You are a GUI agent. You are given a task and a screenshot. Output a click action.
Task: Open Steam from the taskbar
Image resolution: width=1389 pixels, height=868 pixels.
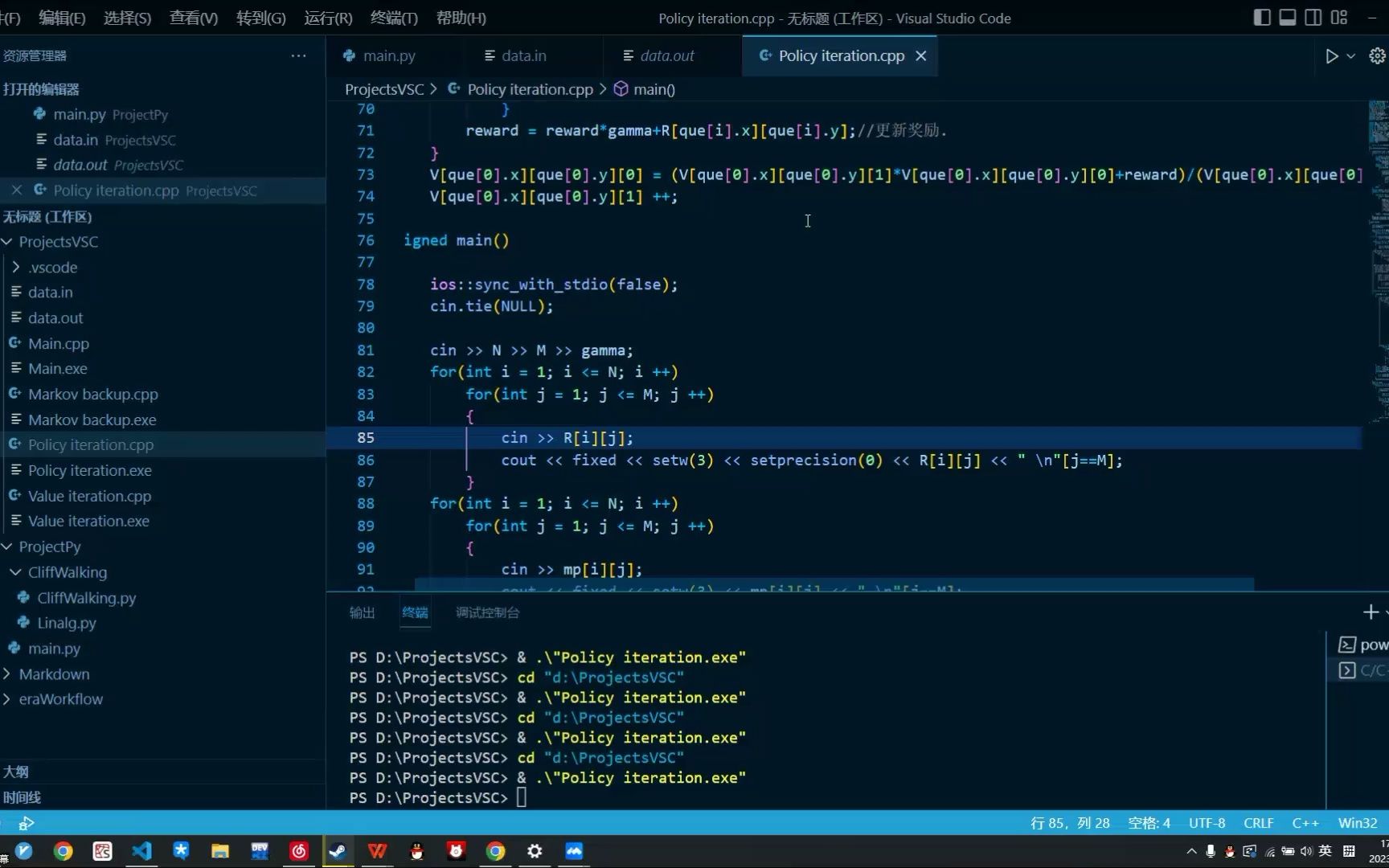(338, 851)
